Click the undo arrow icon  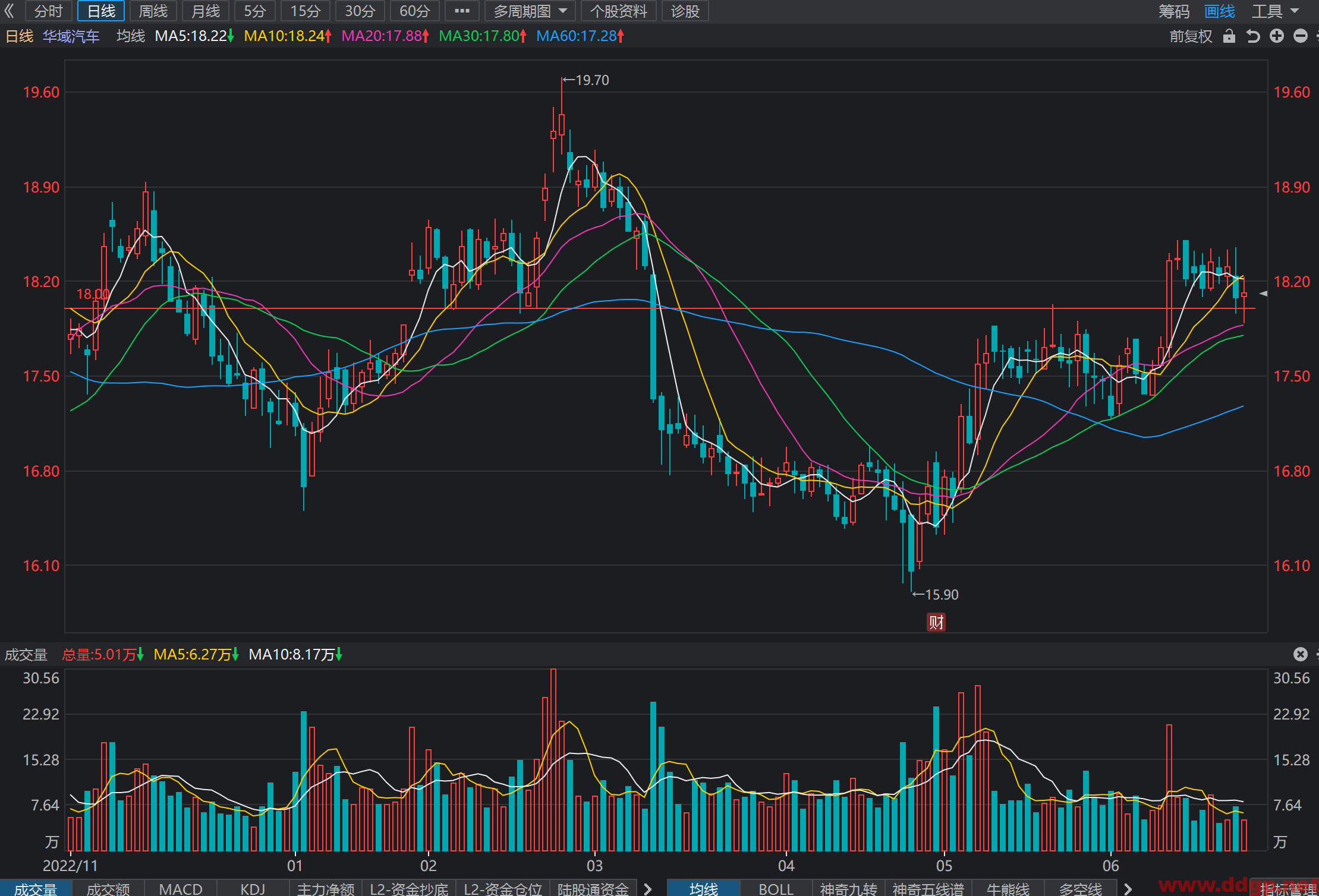[1253, 36]
